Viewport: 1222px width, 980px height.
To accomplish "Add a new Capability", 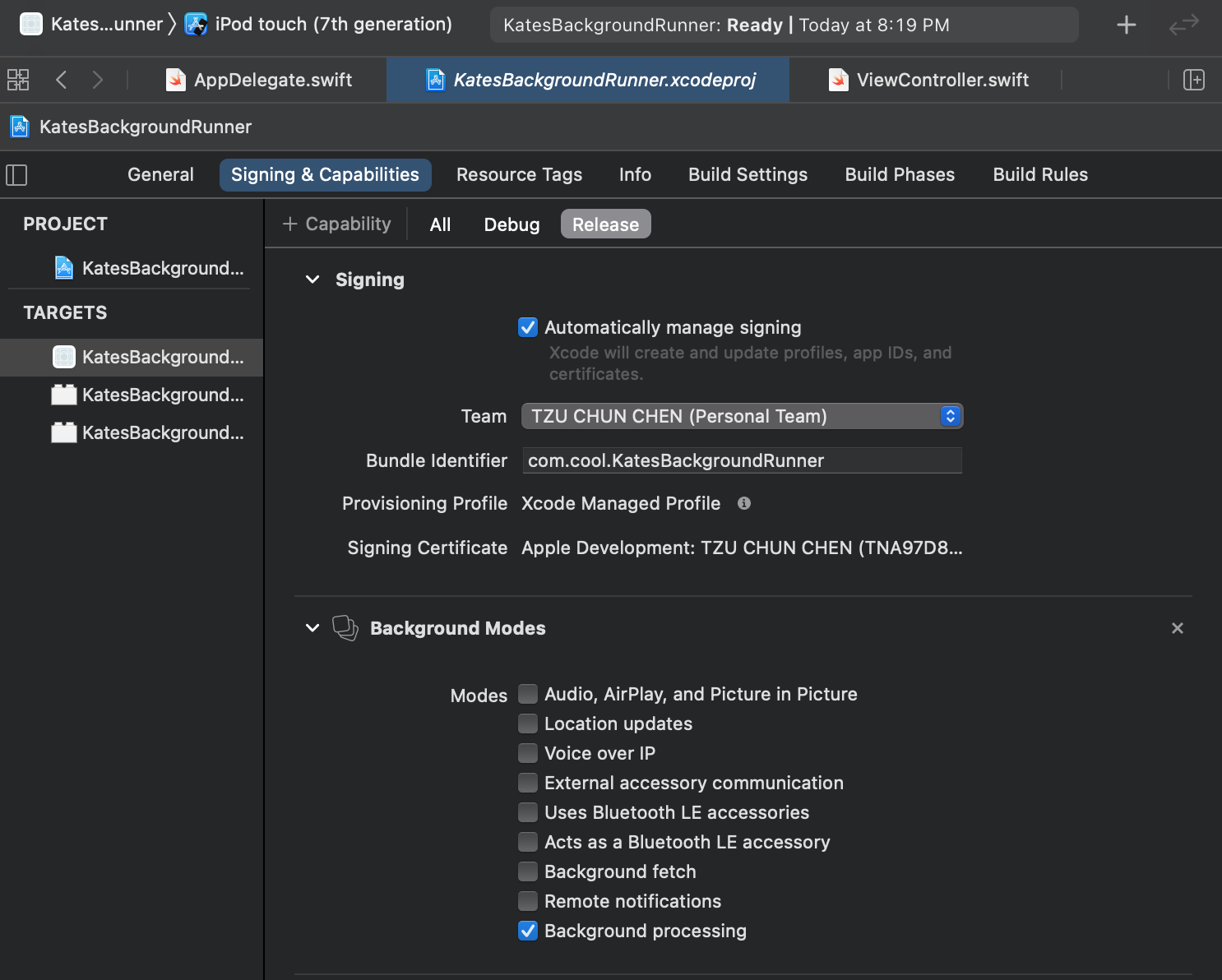I will click(x=336, y=224).
